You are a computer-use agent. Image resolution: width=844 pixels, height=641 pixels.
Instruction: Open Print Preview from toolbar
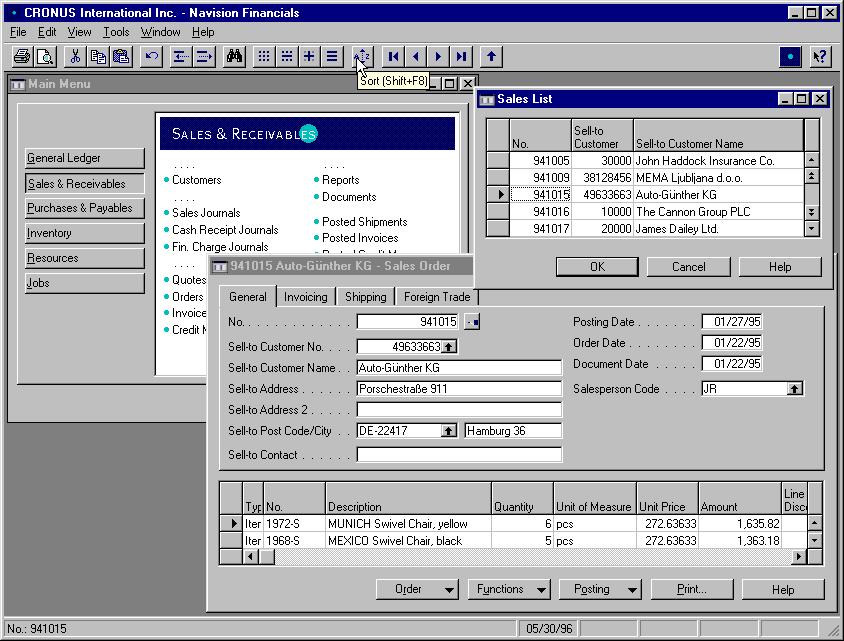click(45, 57)
